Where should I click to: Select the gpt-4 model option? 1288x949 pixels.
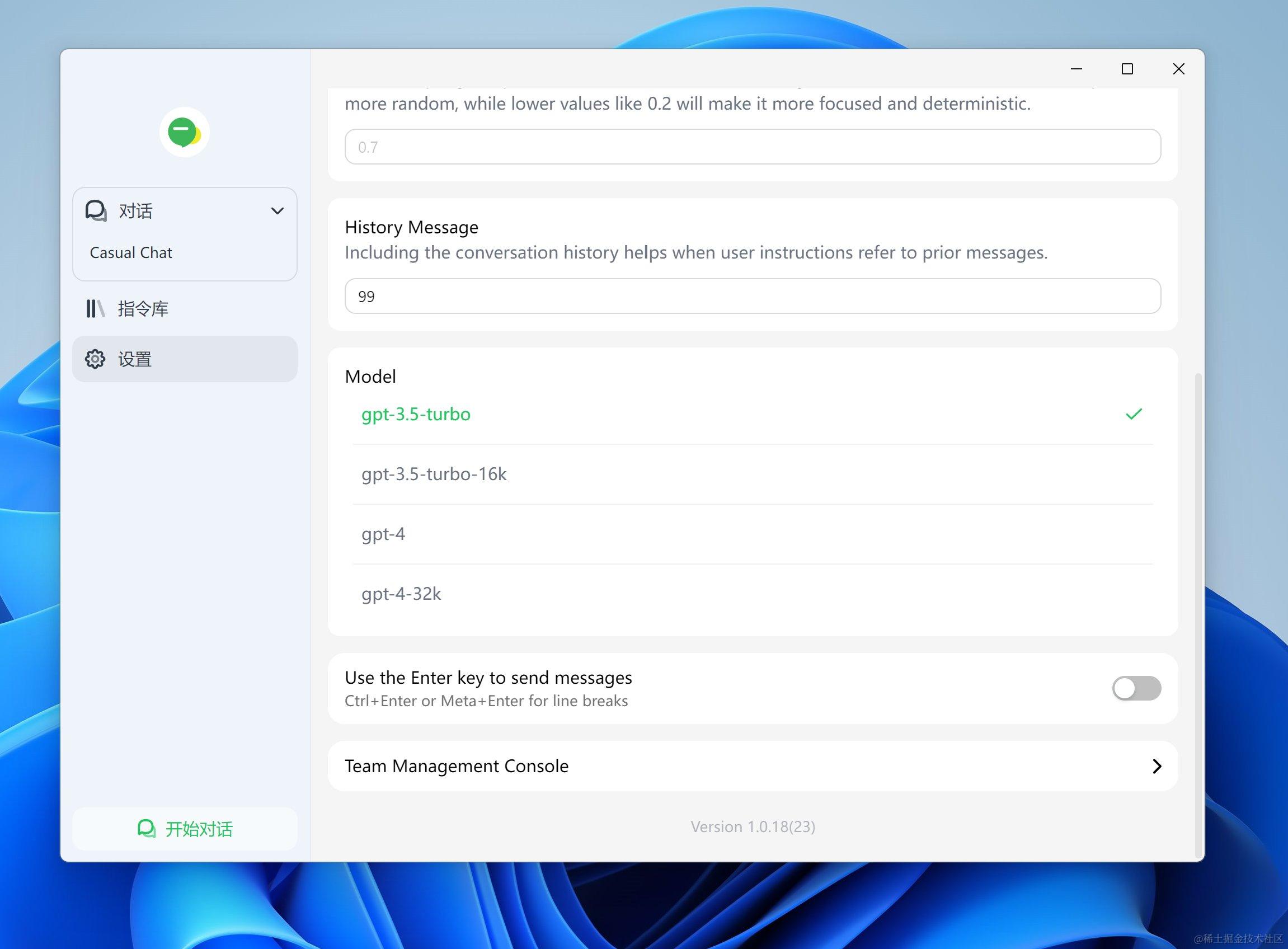pos(383,534)
